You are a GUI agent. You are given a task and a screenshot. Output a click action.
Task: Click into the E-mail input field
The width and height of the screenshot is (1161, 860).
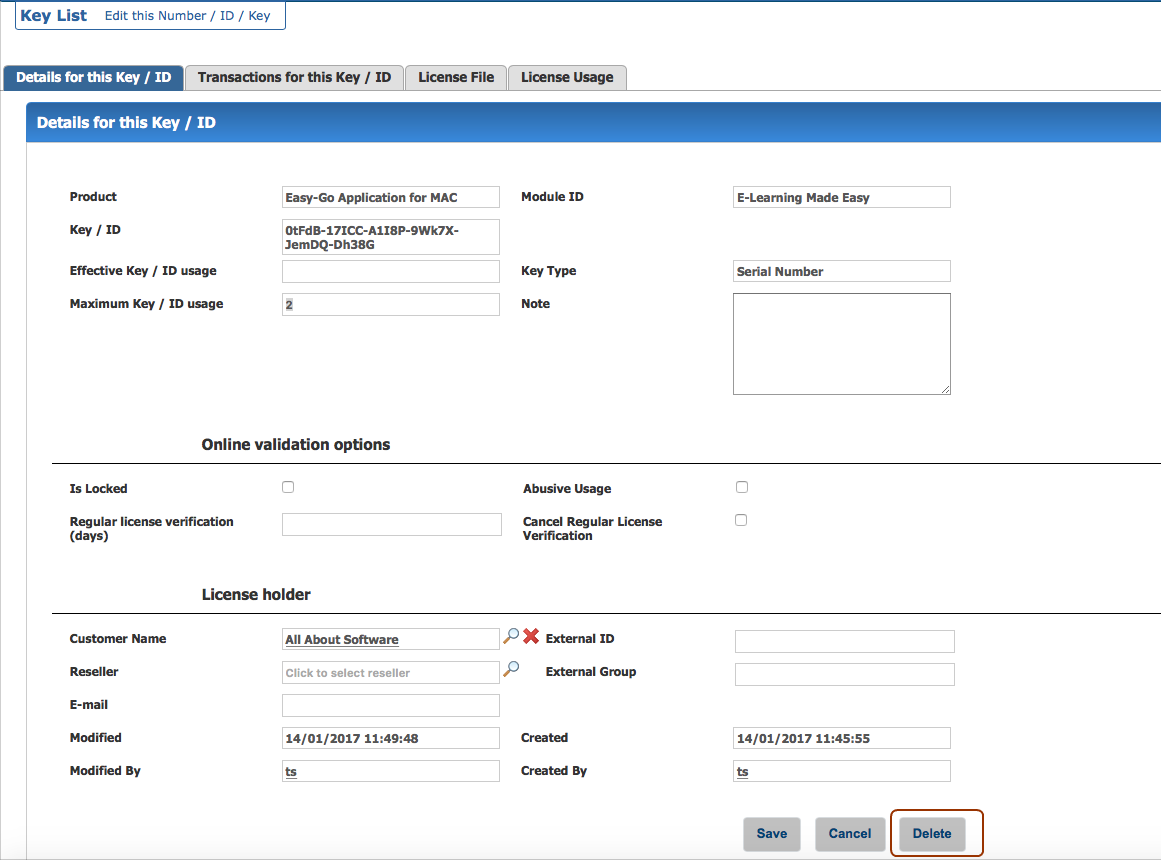point(390,705)
